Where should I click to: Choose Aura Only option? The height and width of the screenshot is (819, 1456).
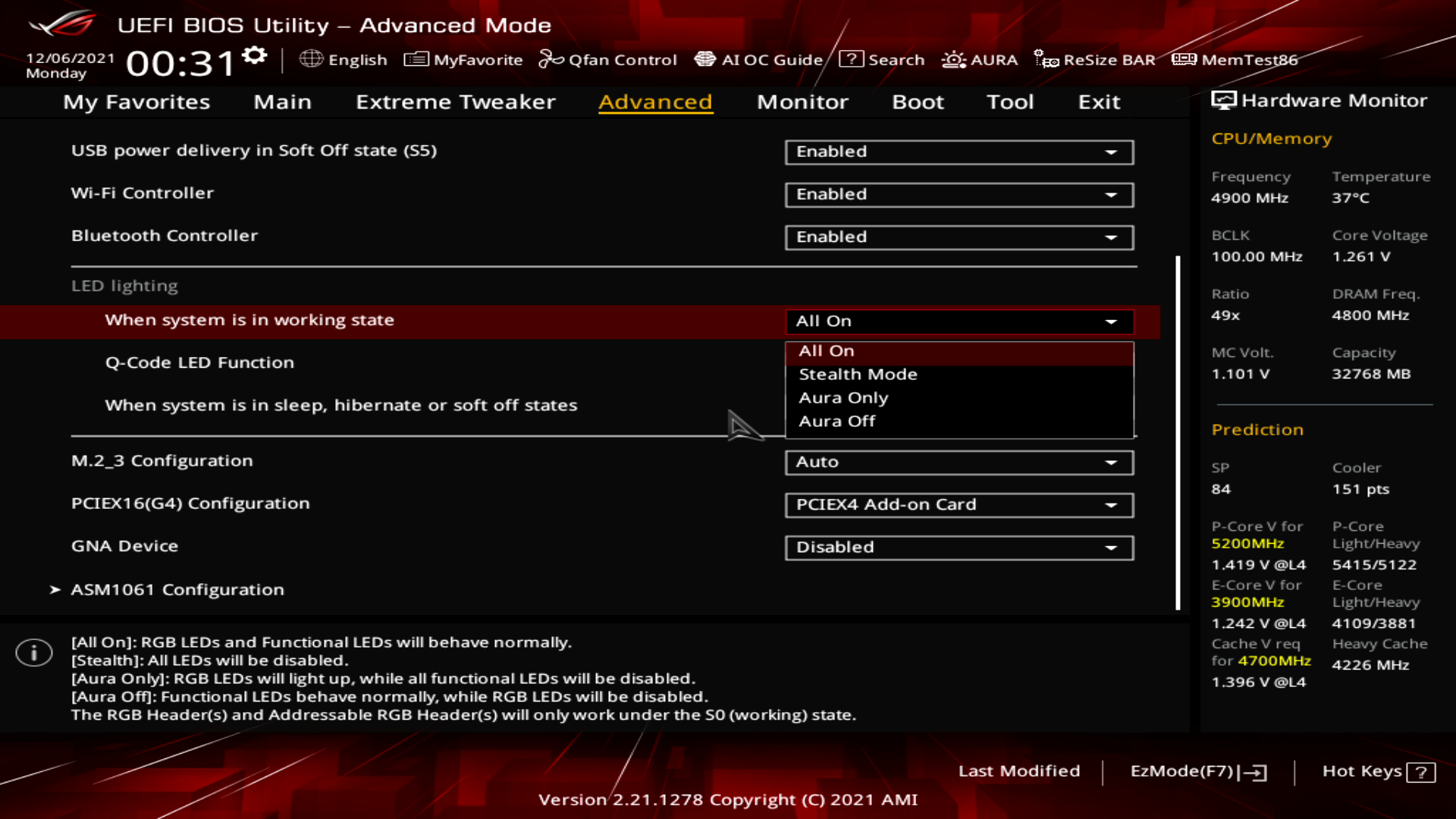coord(843,398)
